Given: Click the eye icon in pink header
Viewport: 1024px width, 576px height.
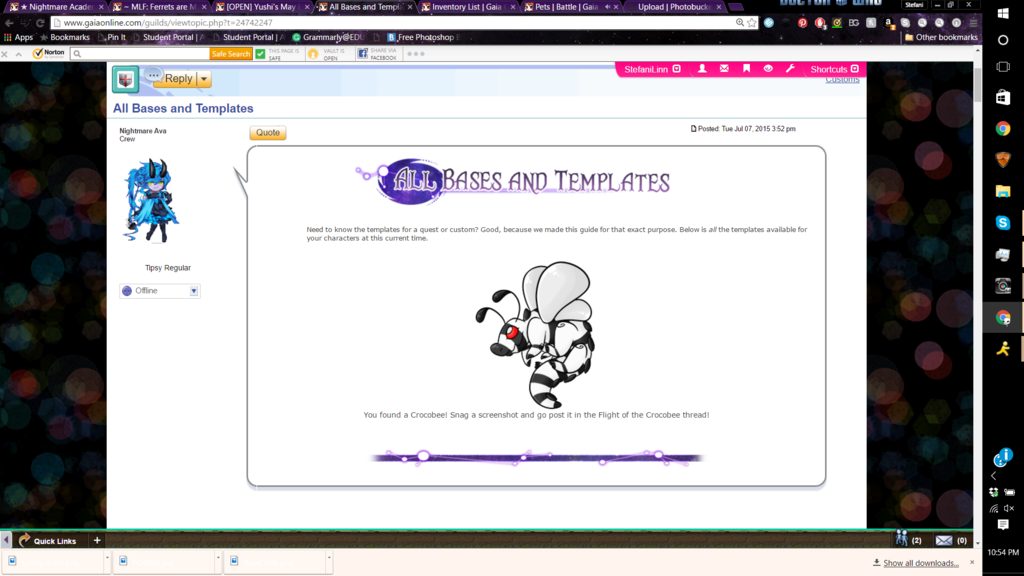Looking at the screenshot, I should click(768, 69).
